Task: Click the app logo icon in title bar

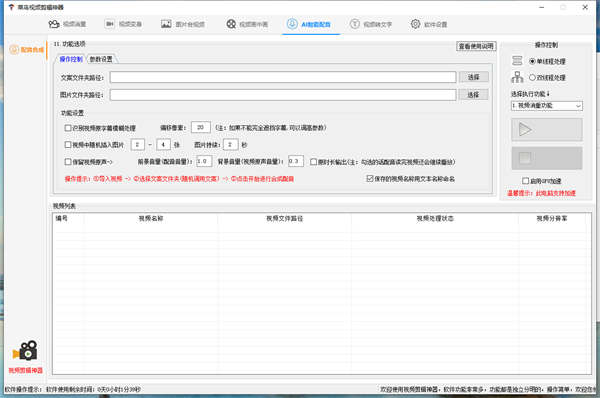Action: click(x=11, y=7)
